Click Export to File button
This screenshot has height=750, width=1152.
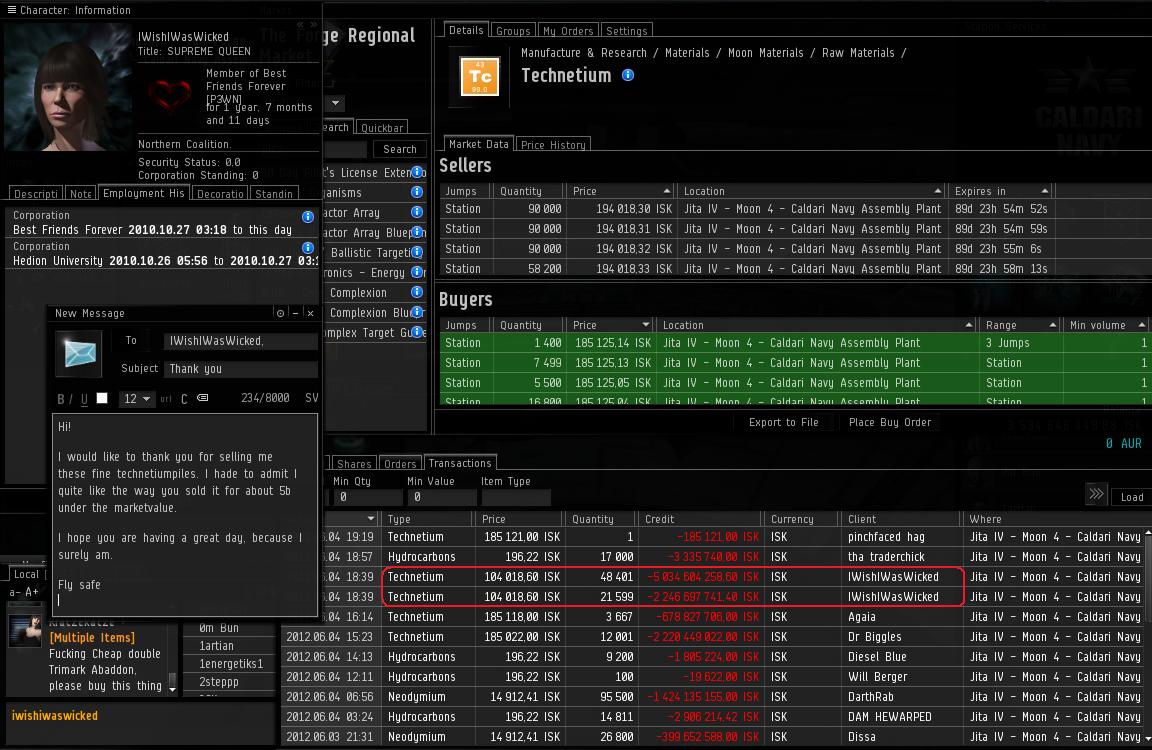(783, 422)
